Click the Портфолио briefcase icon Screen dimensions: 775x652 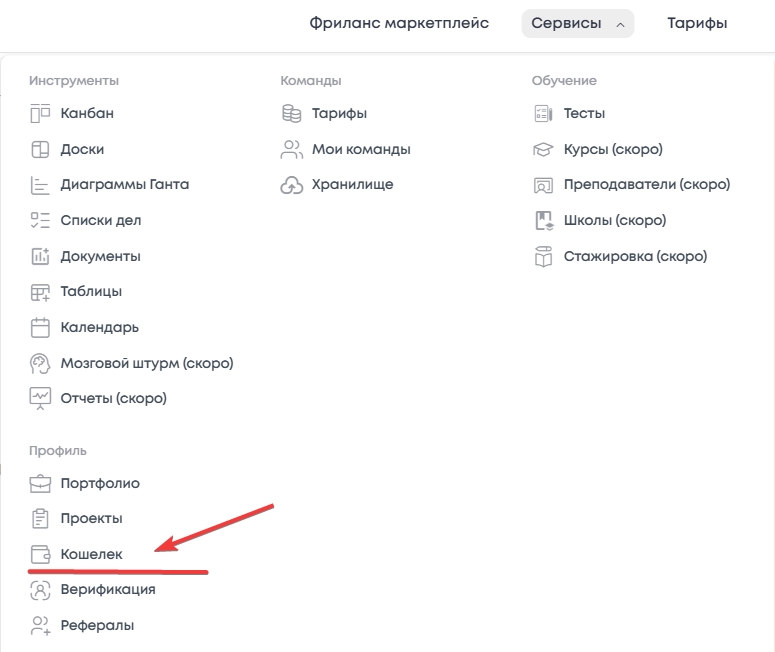[40, 484]
